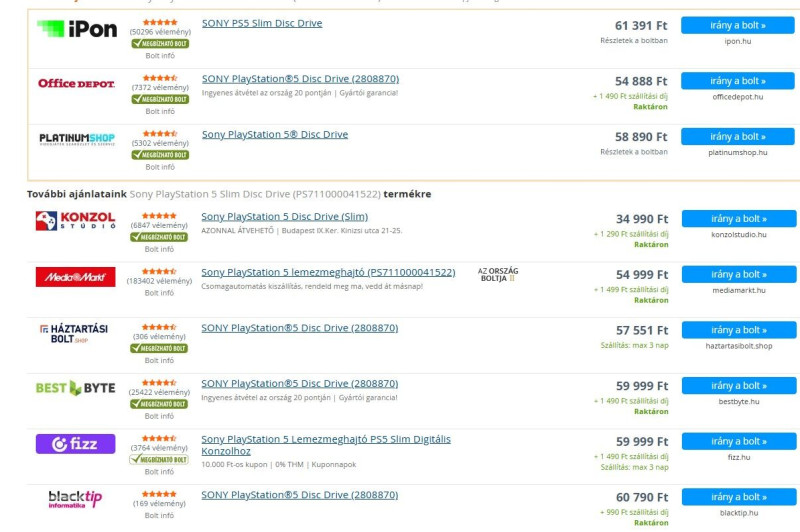Click the iPon shop logo
The height and width of the screenshot is (532, 800).
(77, 29)
